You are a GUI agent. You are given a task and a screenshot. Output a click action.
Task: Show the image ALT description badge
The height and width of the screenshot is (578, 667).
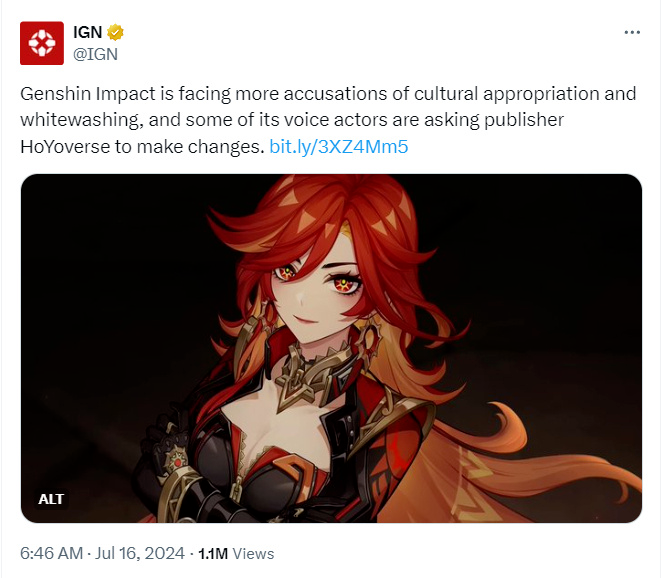tap(51, 499)
